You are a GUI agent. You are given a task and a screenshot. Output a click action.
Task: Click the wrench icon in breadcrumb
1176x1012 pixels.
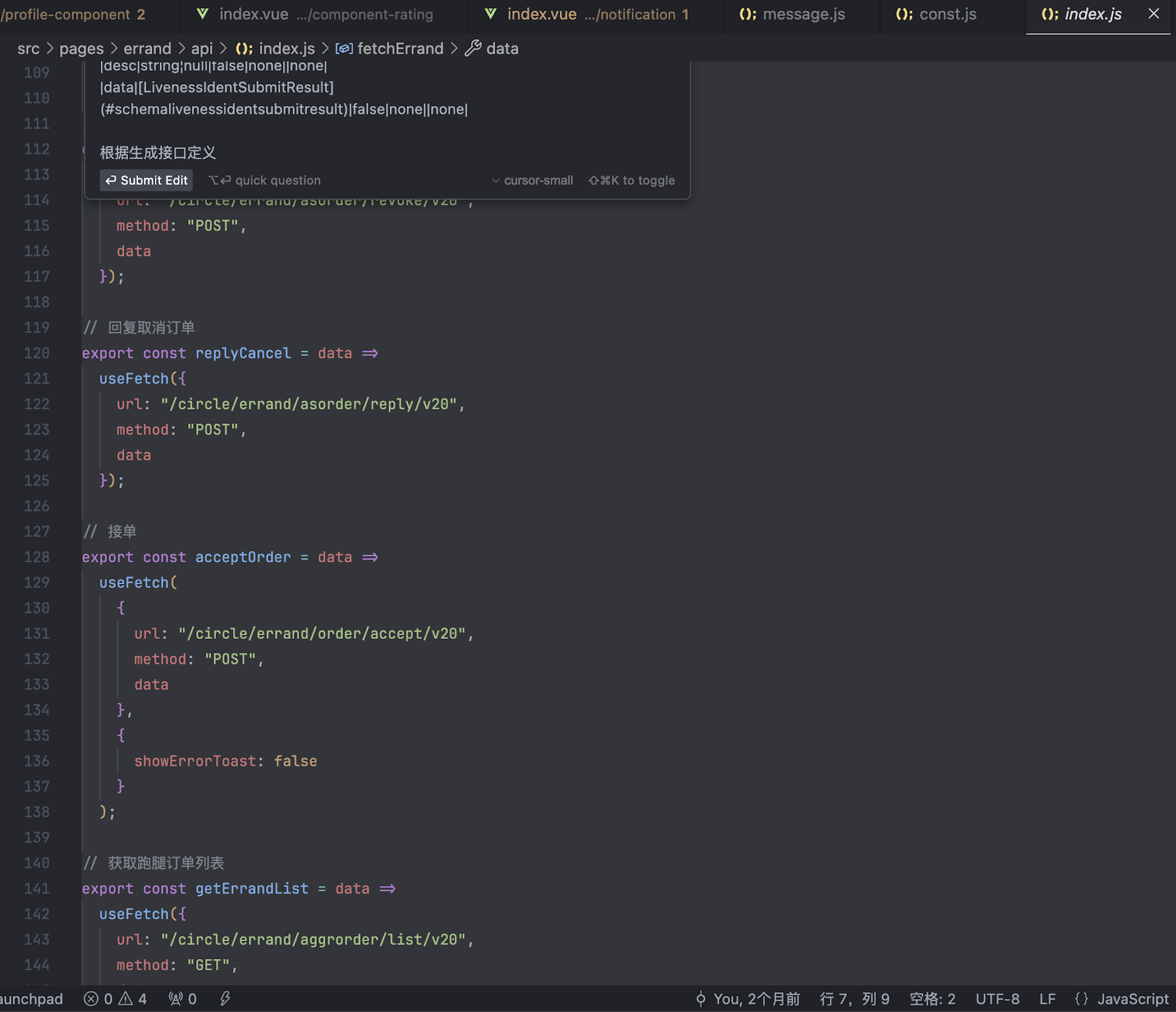(x=473, y=49)
